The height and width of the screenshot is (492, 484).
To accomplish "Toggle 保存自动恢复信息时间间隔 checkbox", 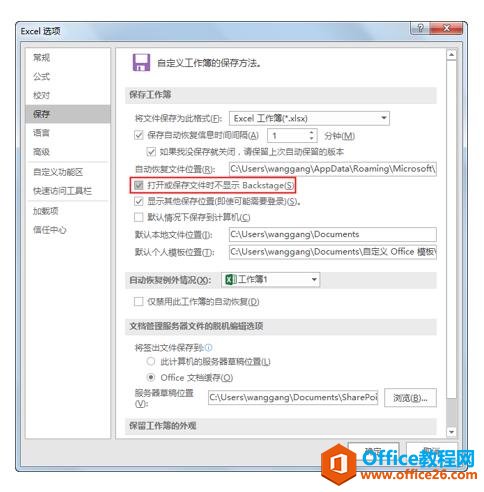I will point(139,135).
